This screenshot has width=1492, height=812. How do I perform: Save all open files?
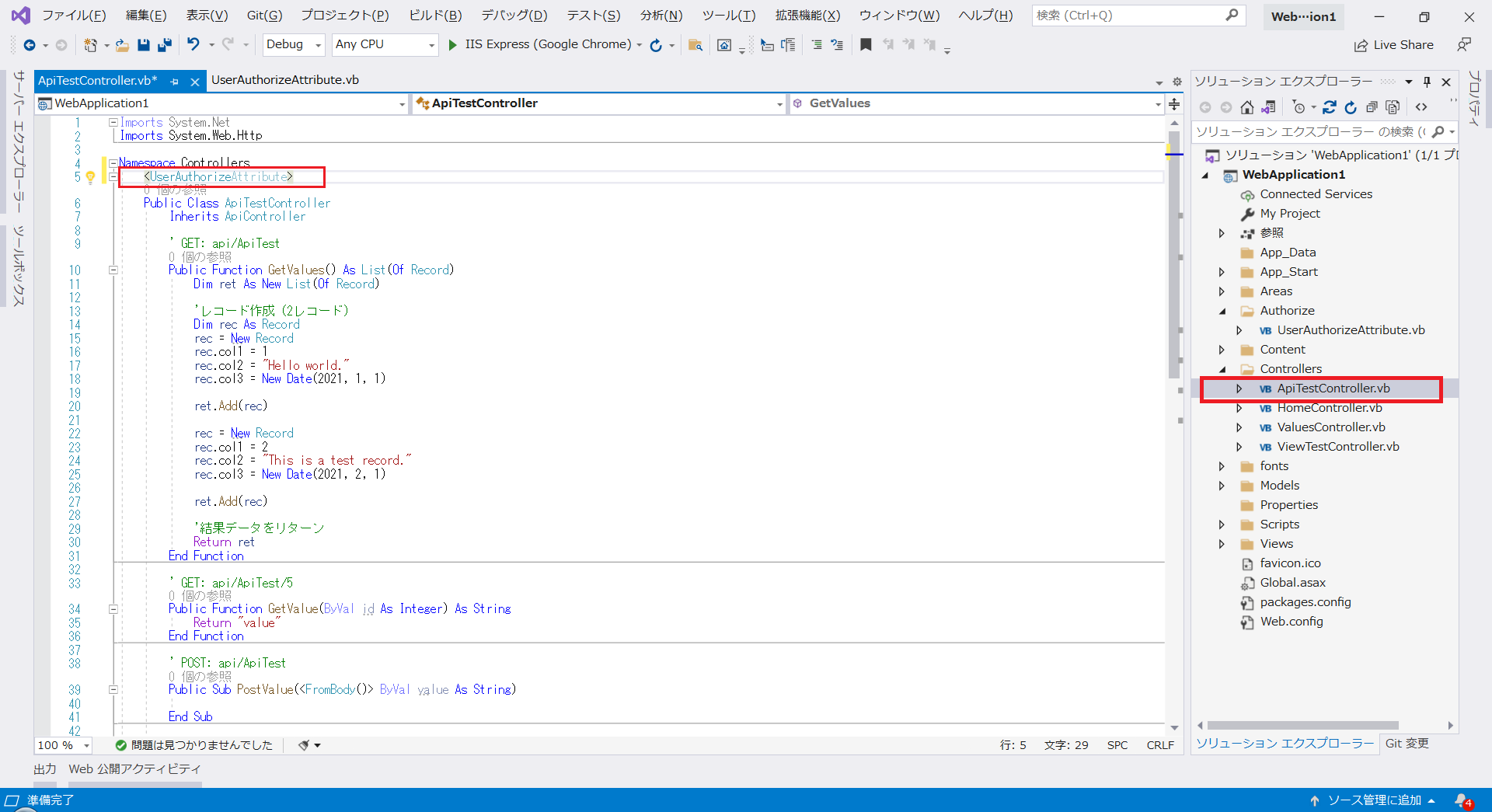pyautogui.click(x=164, y=44)
